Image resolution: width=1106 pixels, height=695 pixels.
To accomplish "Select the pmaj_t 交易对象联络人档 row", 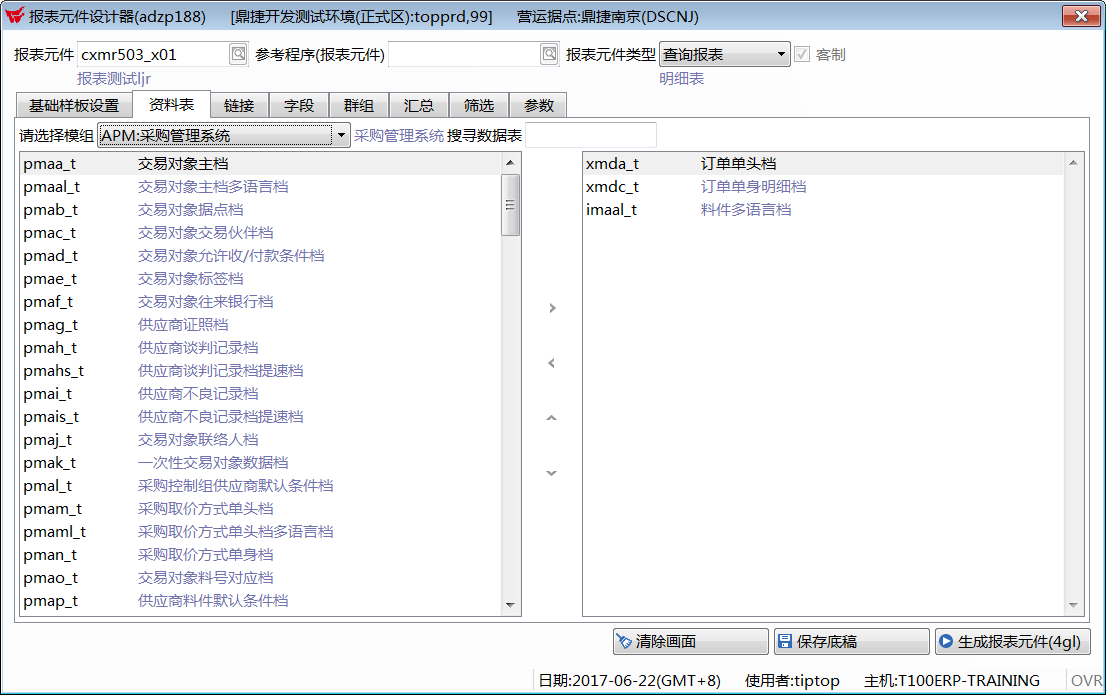I will 261,440.
